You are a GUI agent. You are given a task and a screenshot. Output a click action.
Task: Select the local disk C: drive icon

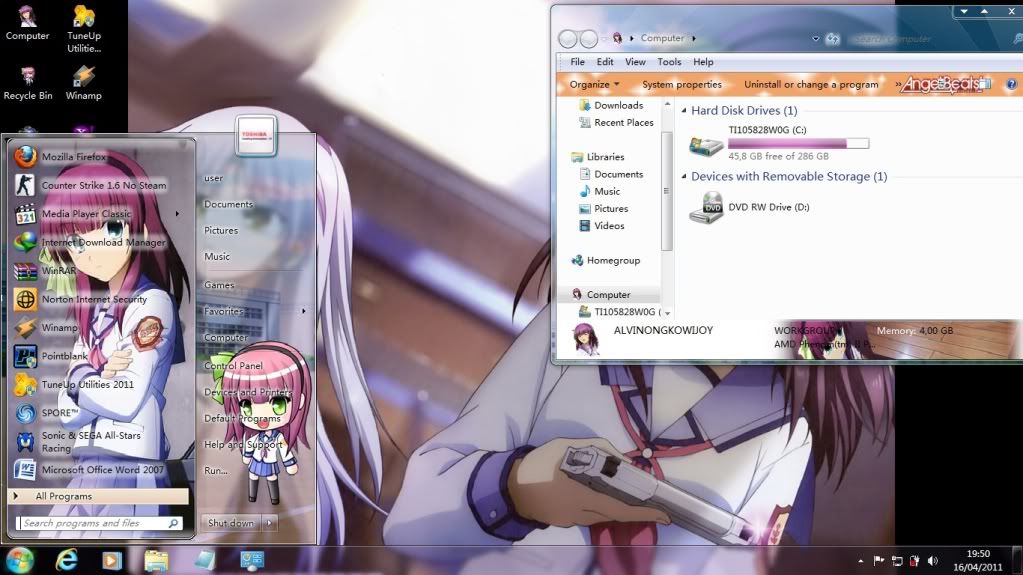[x=706, y=144]
